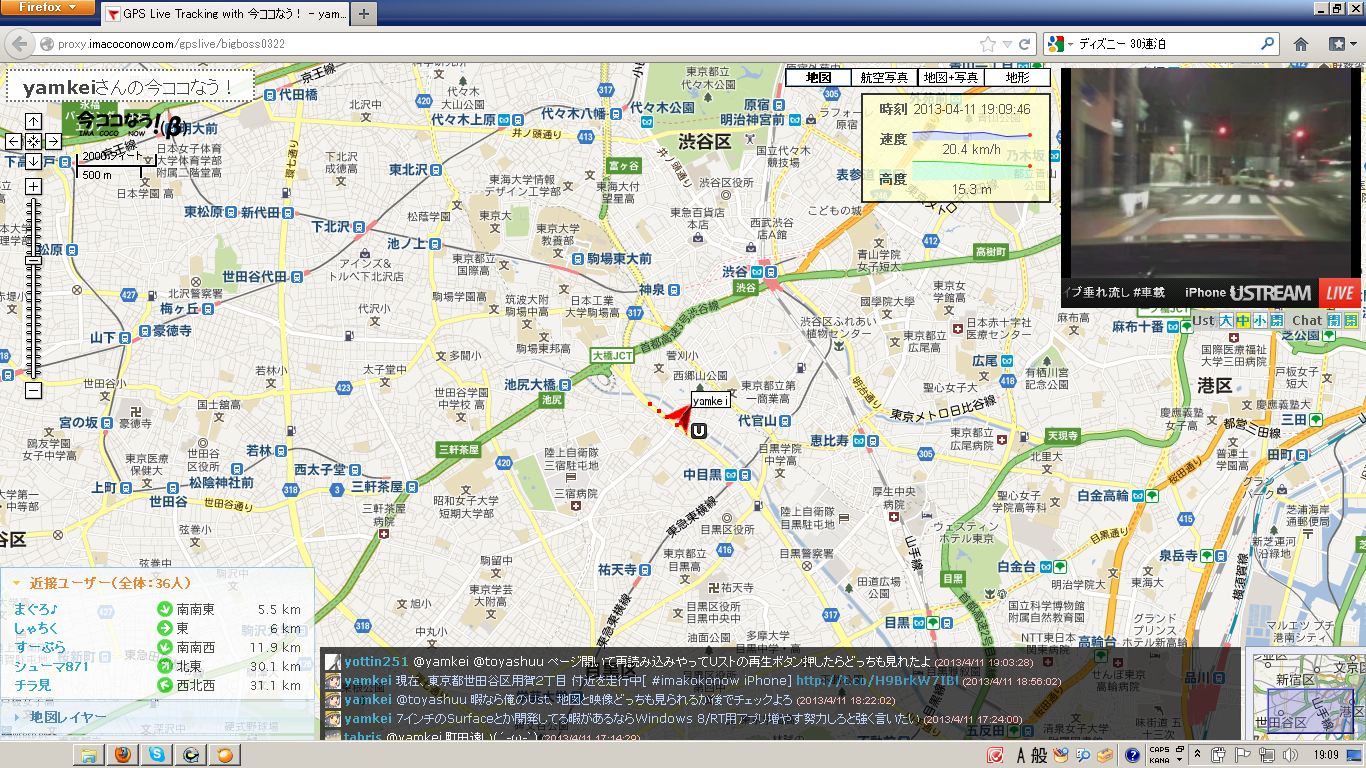The height and width of the screenshot is (768, 1366).
Task: Set Ust video size to 中
Action: click(1242, 321)
